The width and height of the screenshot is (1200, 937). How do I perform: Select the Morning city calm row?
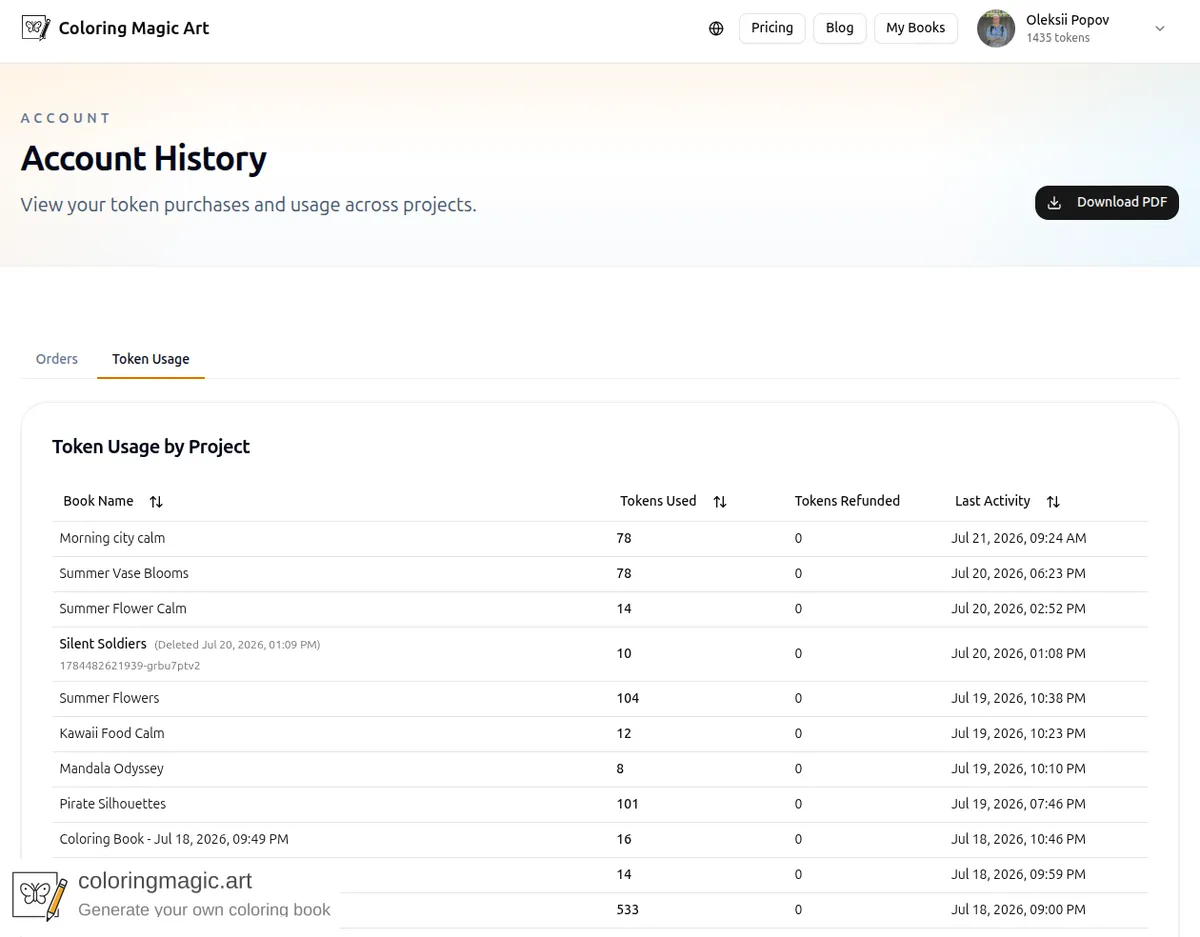(600, 538)
